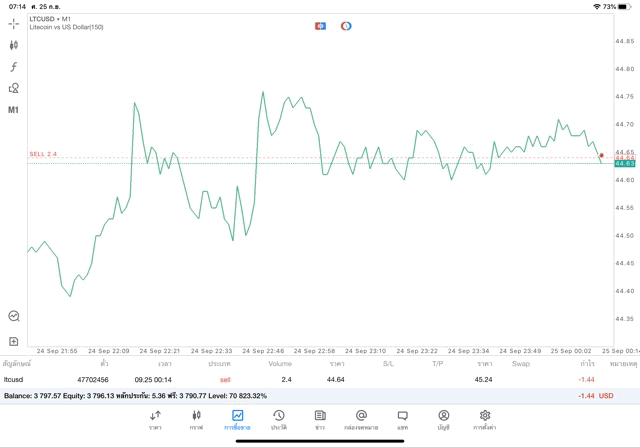Switch to the กราฟ chart tab
The height and width of the screenshot is (447, 640).
click(196, 419)
